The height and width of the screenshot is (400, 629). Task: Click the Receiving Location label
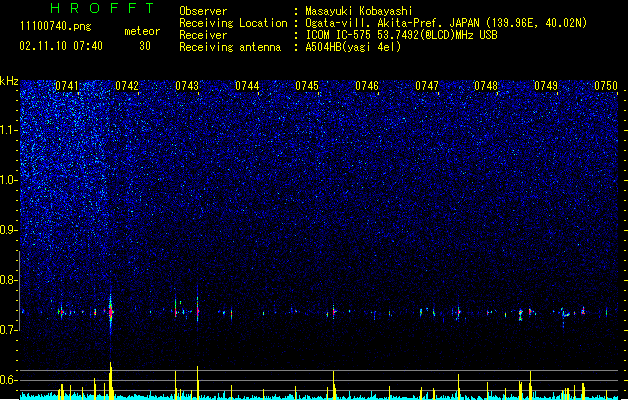tap(233, 23)
